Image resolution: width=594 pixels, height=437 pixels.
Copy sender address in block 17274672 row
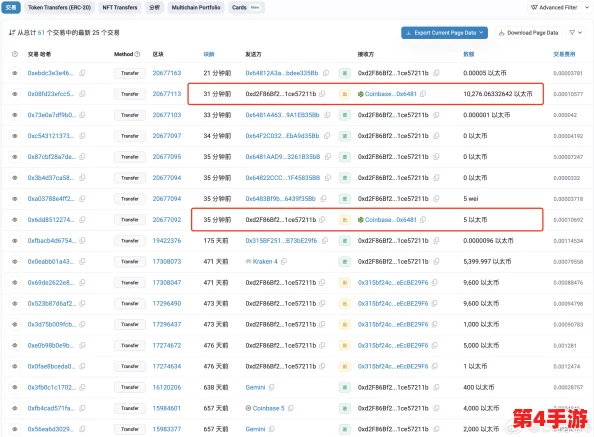click(x=322, y=345)
